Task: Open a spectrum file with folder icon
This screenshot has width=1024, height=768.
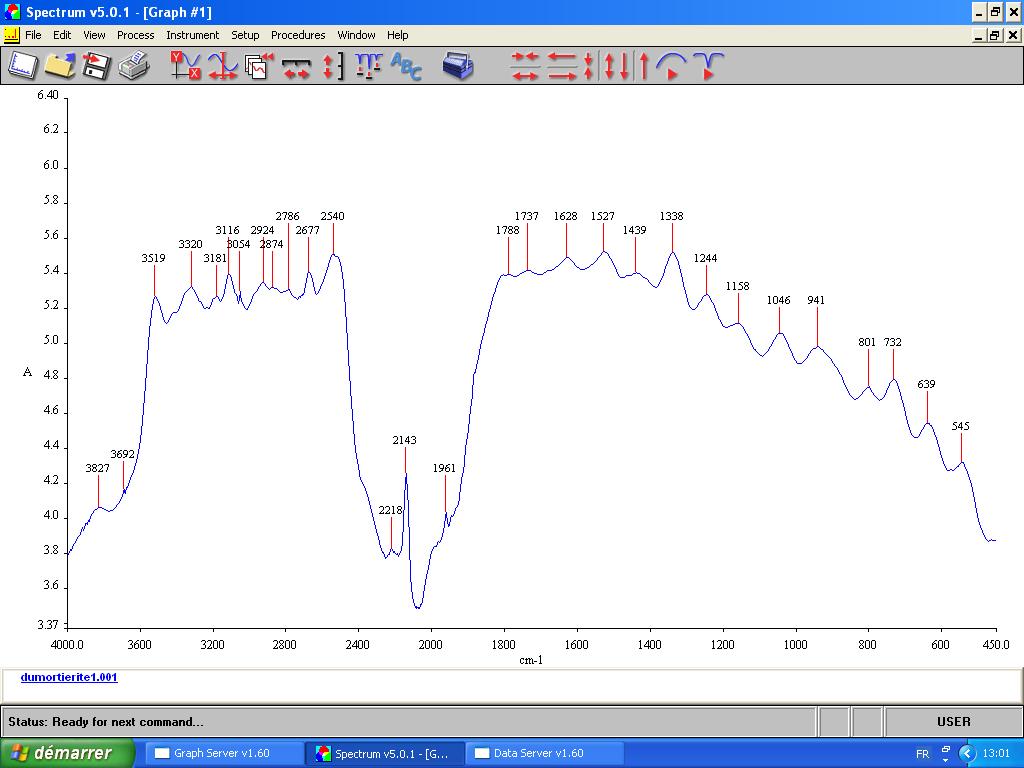Action: click(x=60, y=66)
